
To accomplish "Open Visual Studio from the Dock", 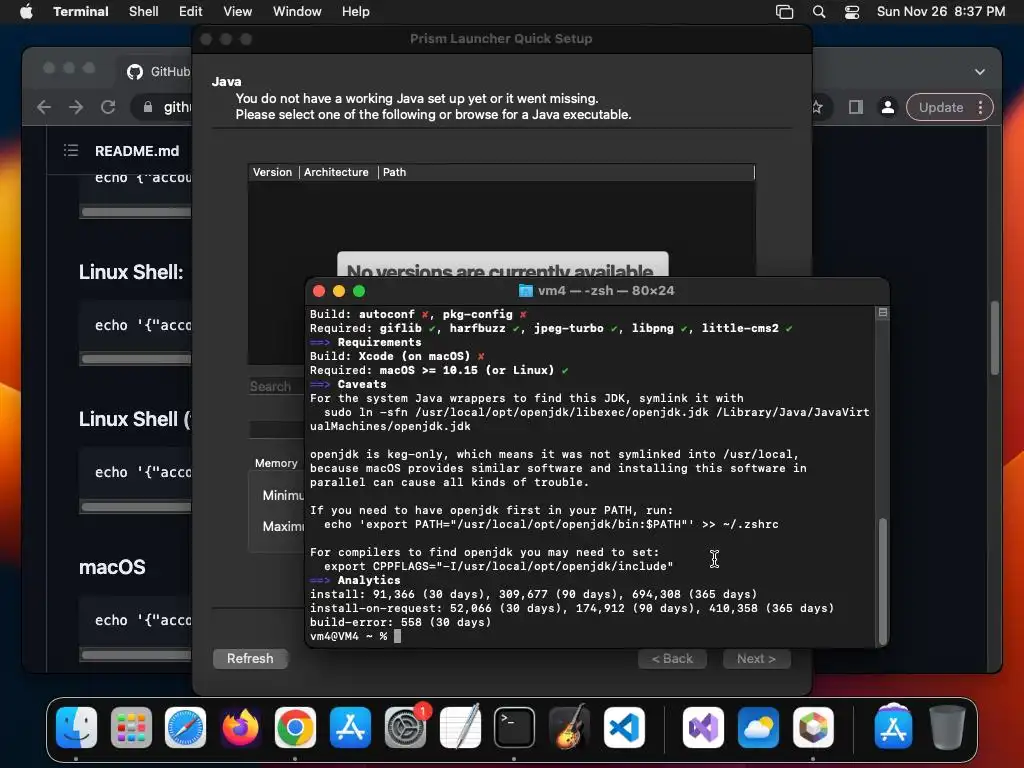I will [x=703, y=727].
